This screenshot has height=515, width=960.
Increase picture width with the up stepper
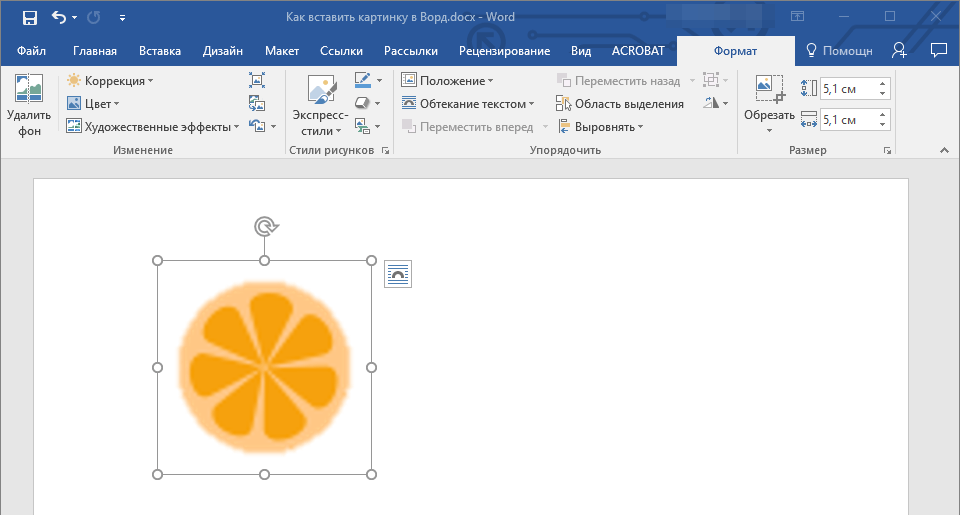click(x=882, y=115)
